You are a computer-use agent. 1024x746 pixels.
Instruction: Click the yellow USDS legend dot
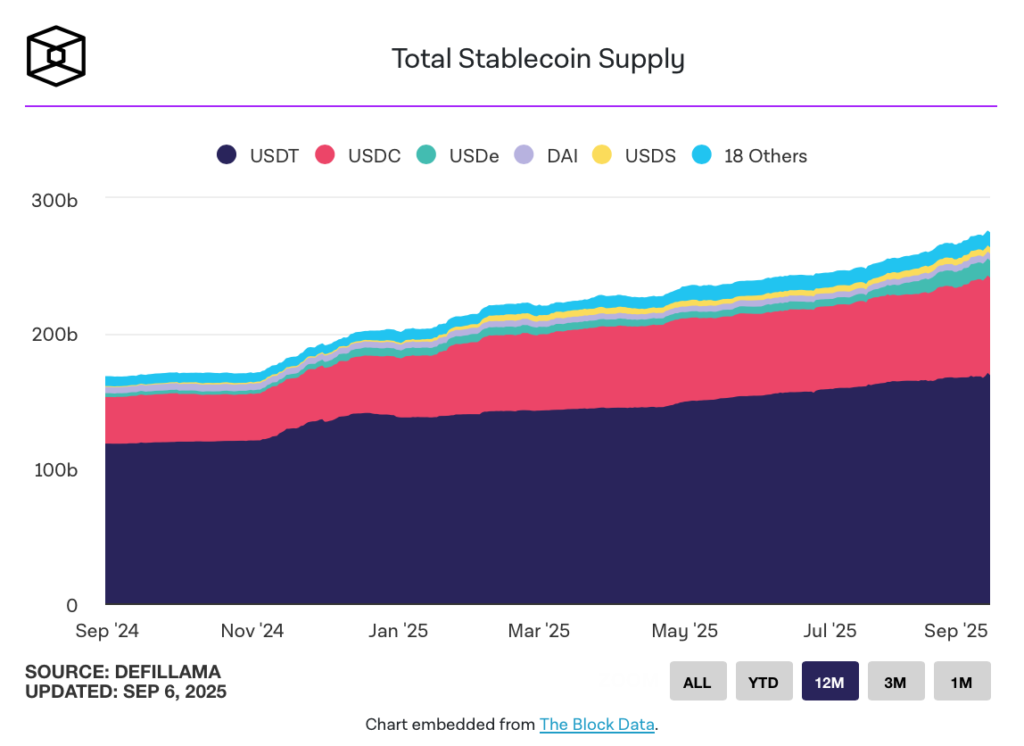(x=601, y=155)
